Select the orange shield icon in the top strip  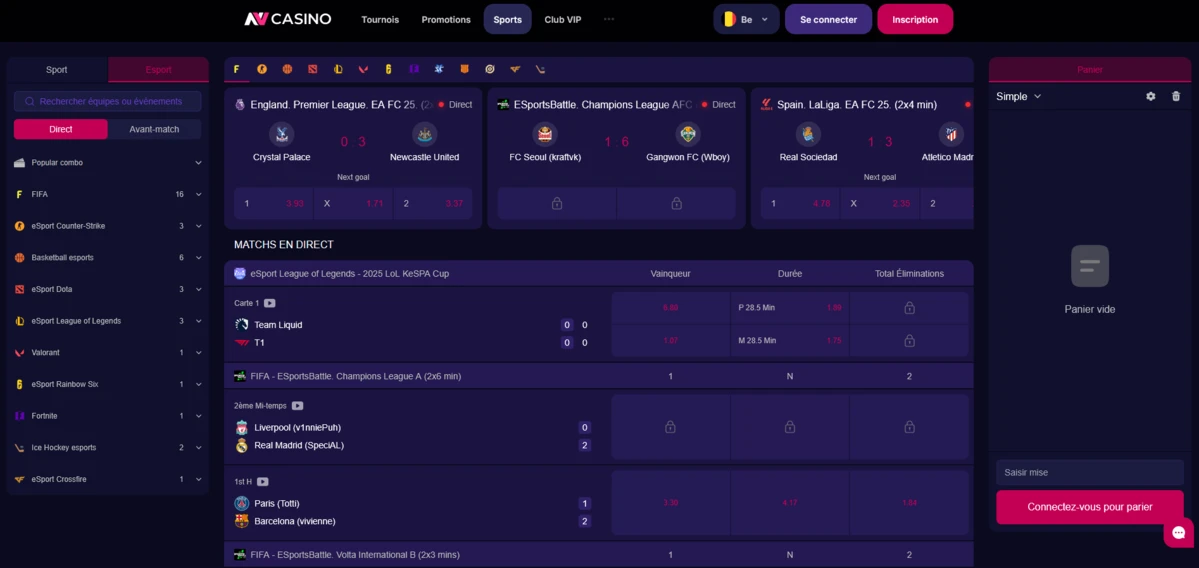(464, 69)
